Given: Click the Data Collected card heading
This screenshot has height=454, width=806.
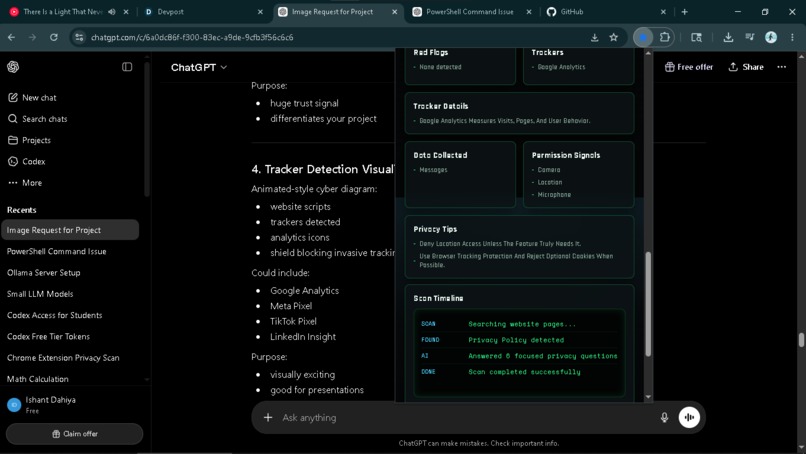Looking at the screenshot, I should [440, 155].
